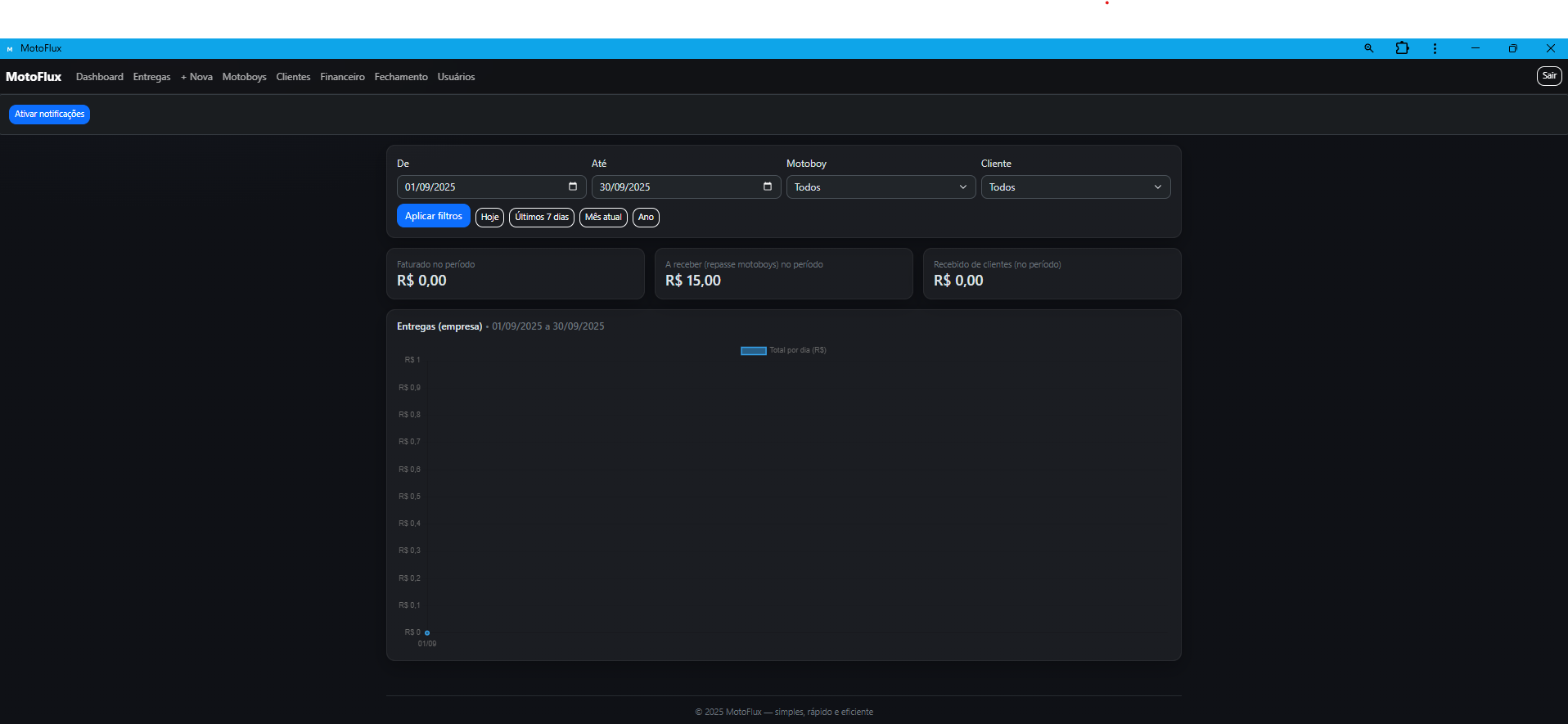Click the 01/09 data point on chart
The image size is (1568, 724).
(x=427, y=632)
